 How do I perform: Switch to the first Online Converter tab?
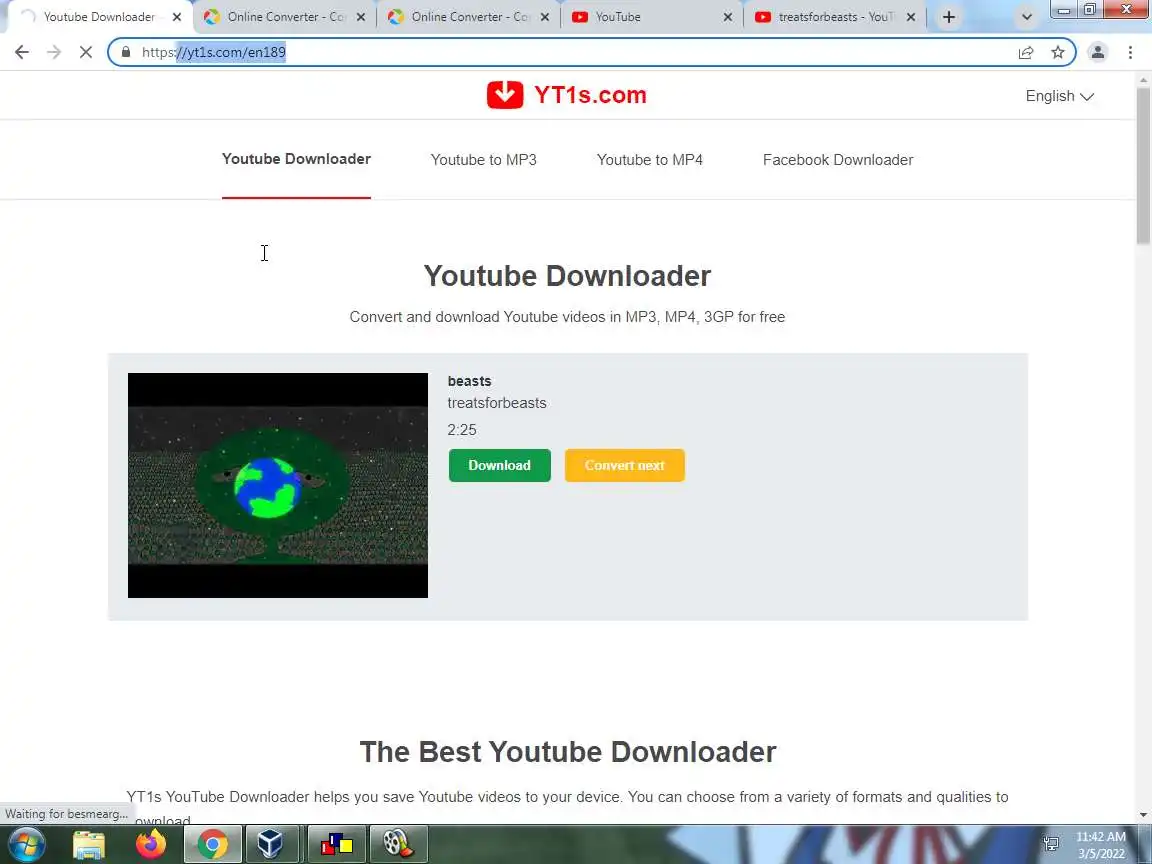point(285,17)
